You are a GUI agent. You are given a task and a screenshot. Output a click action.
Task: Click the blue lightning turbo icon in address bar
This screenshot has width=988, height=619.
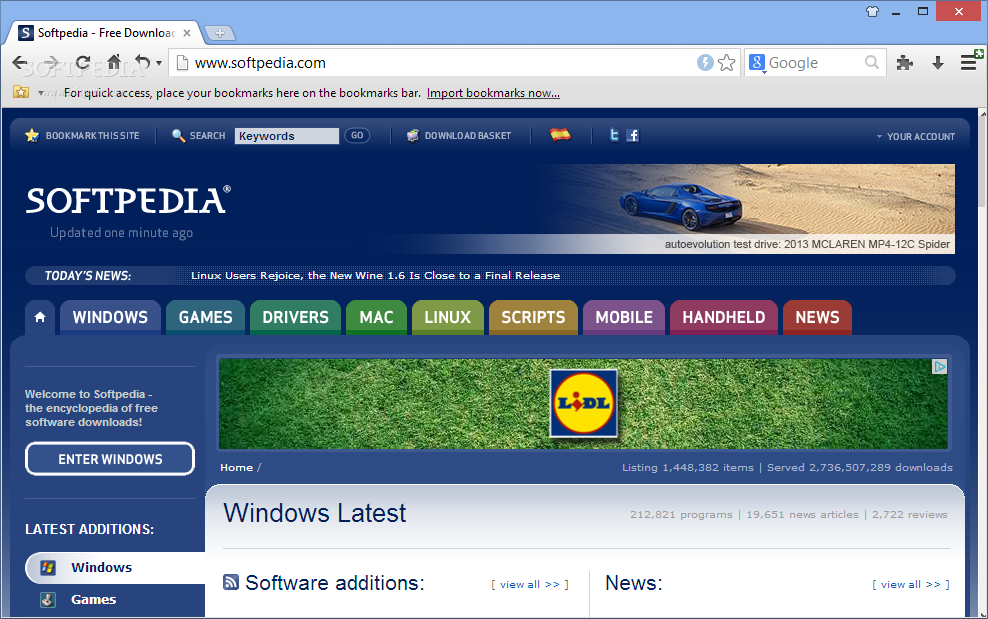(x=705, y=62)
